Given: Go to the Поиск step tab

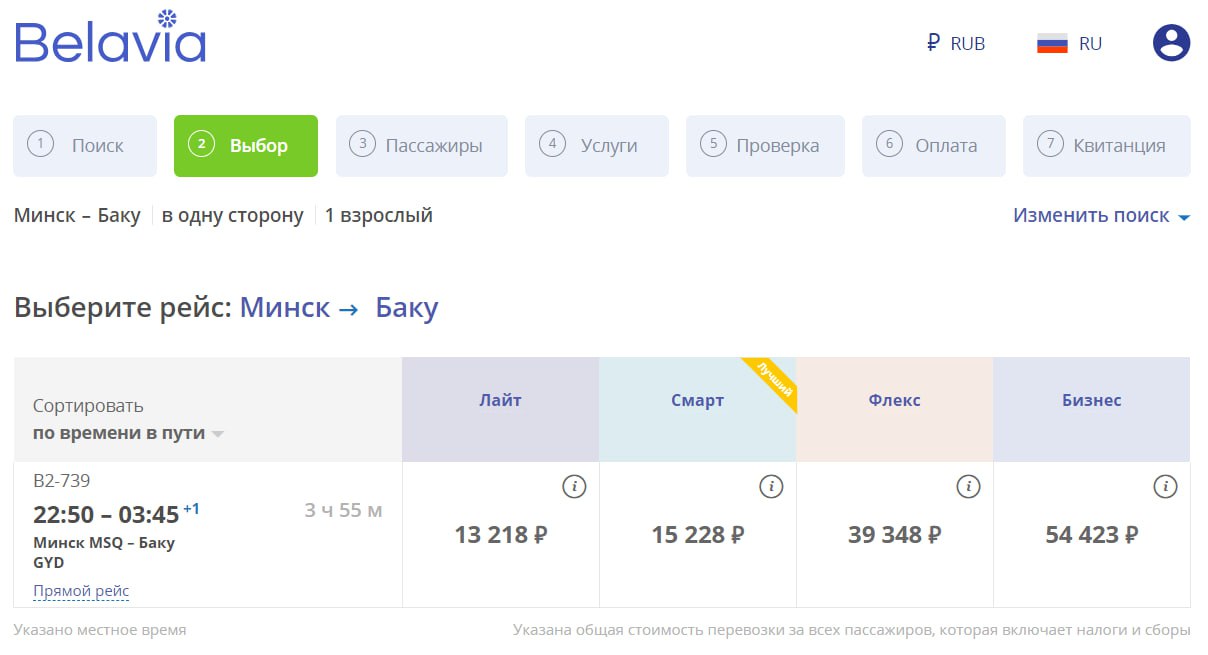Looking at the screenshot, I should click(x=85, y=146).
